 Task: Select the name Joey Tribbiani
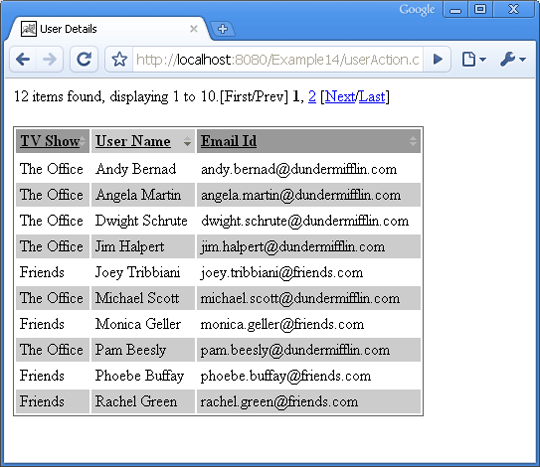(137, 272)
